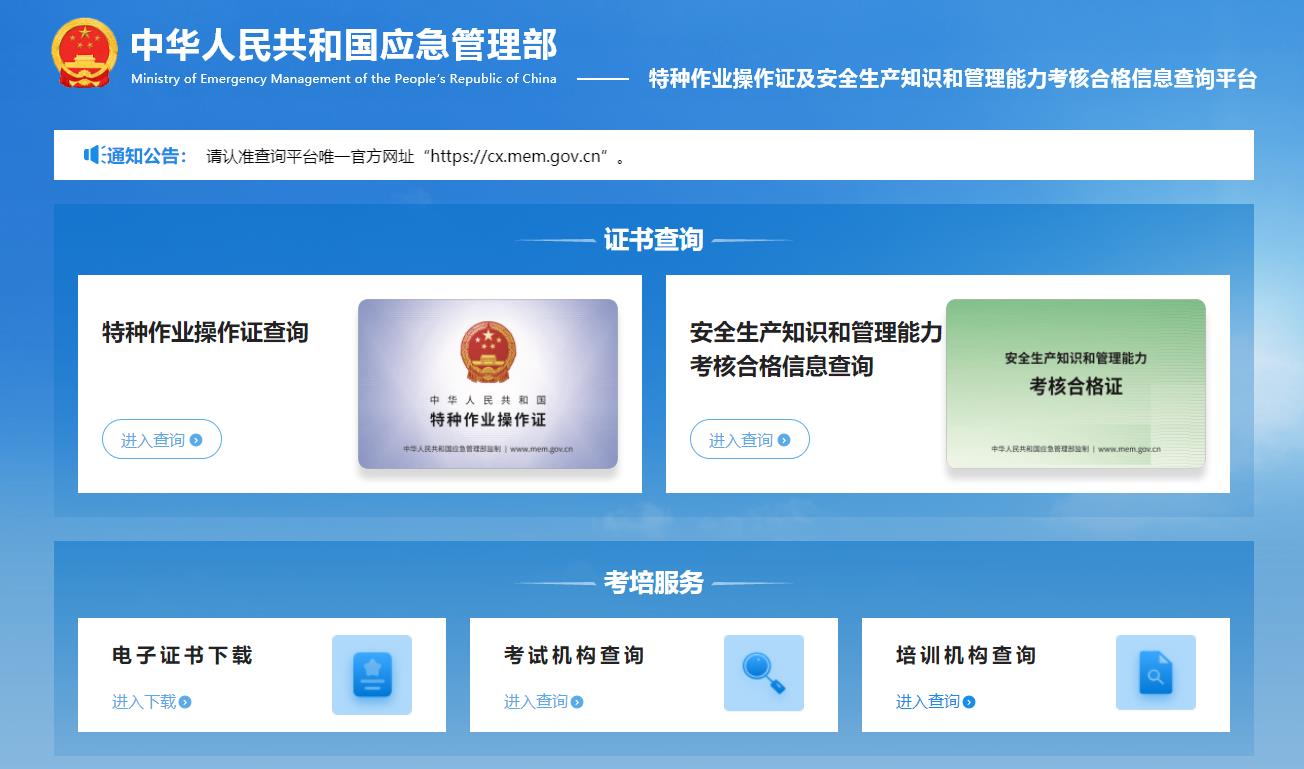Click the national emblem logo in header

point(85,54)
